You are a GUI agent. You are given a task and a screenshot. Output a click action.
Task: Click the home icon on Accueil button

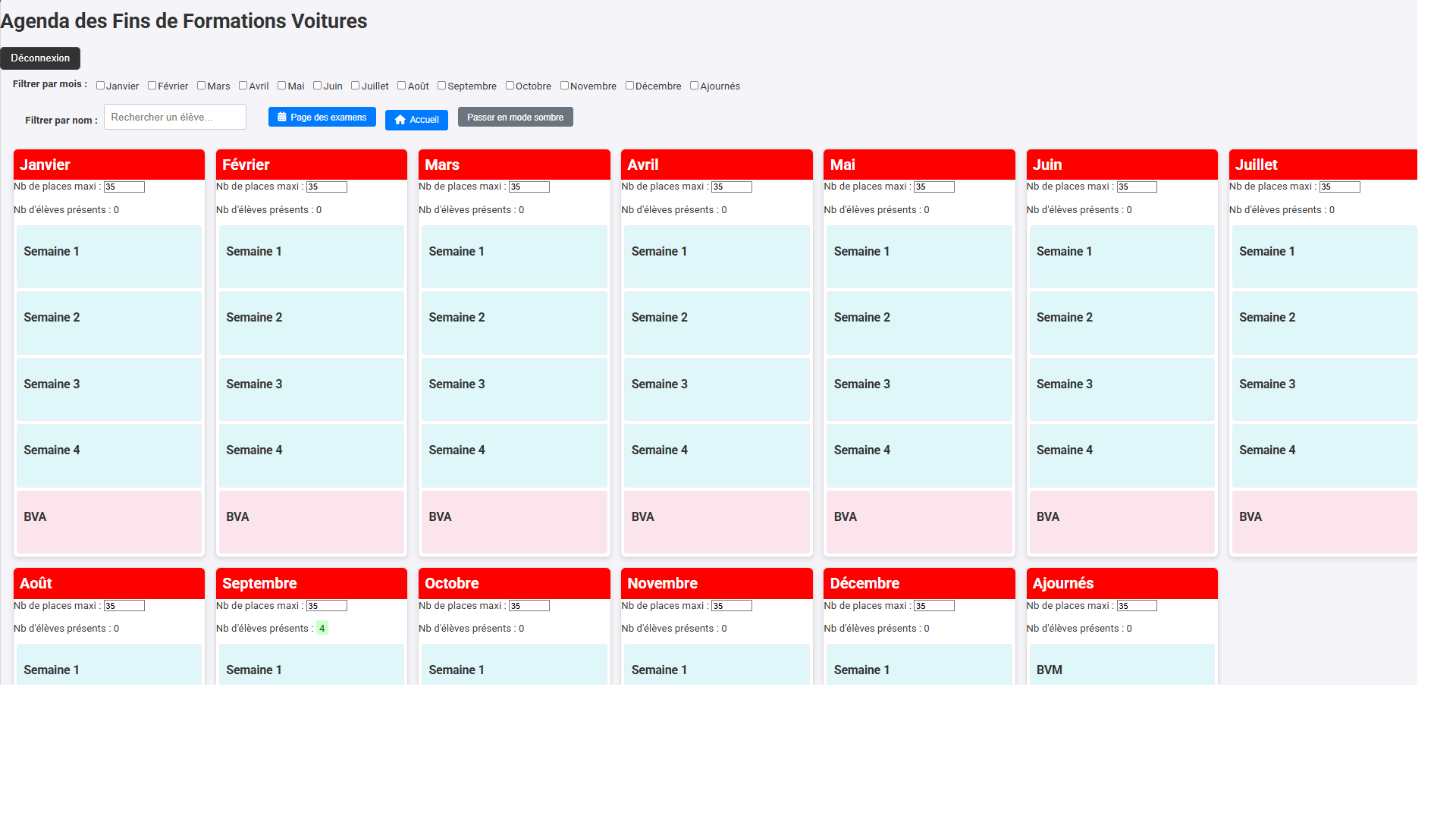[400, 120]
